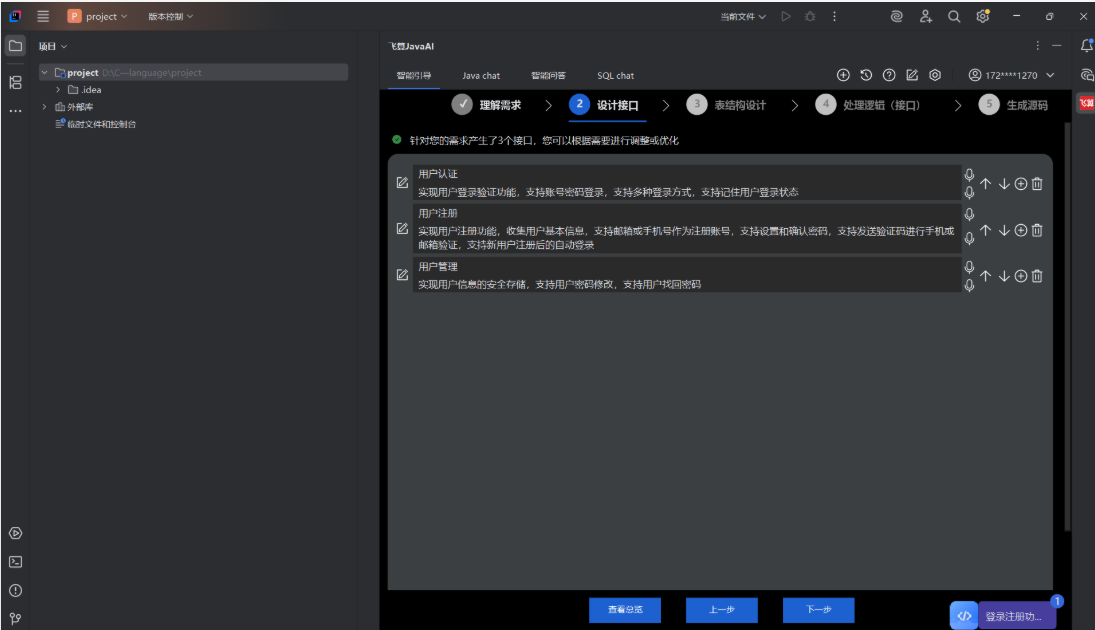Viewport: 1095px width, 630px height.
Task: Move 用户管理 interface up
Action: 985,276
